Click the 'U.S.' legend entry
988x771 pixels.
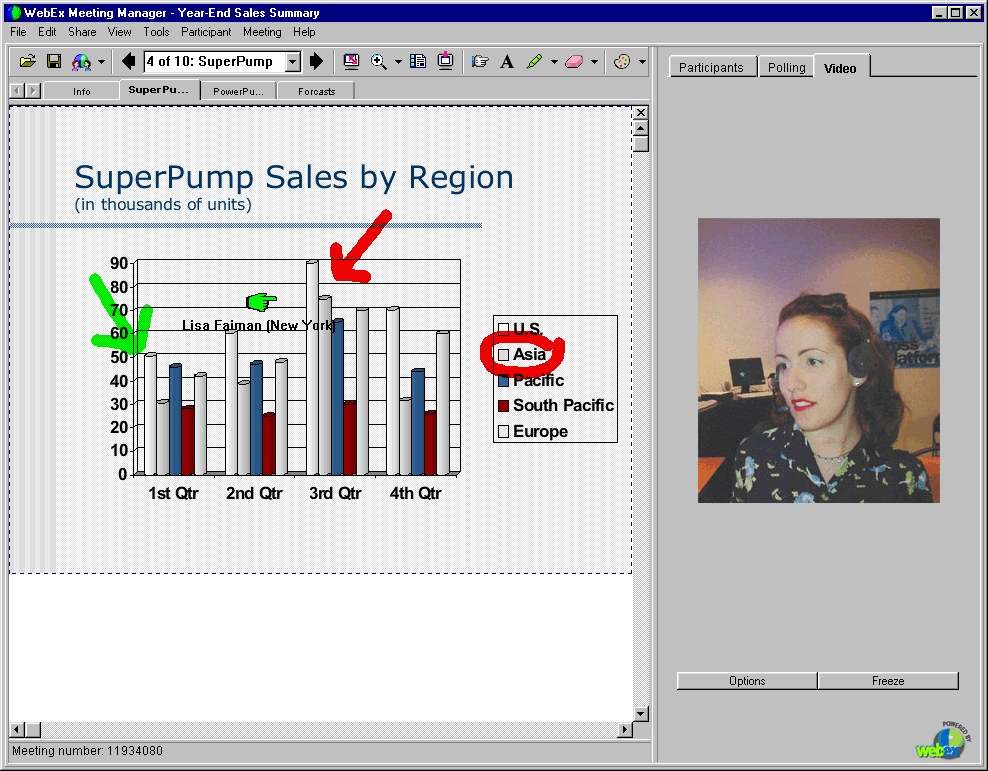520,329
